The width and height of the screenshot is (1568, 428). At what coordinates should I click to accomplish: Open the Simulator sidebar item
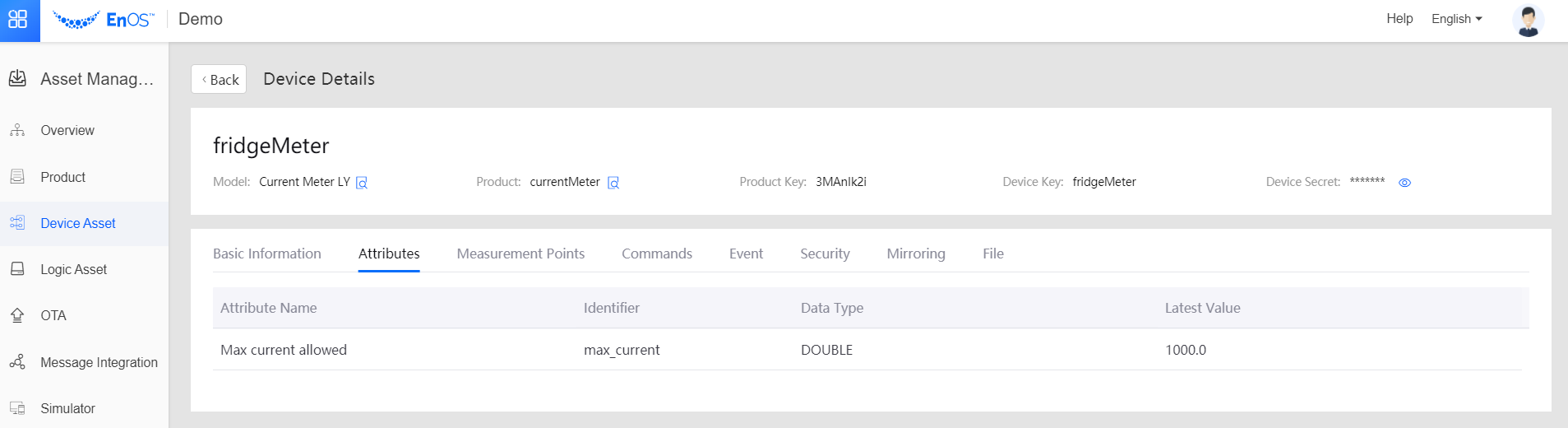pos(67,408)
